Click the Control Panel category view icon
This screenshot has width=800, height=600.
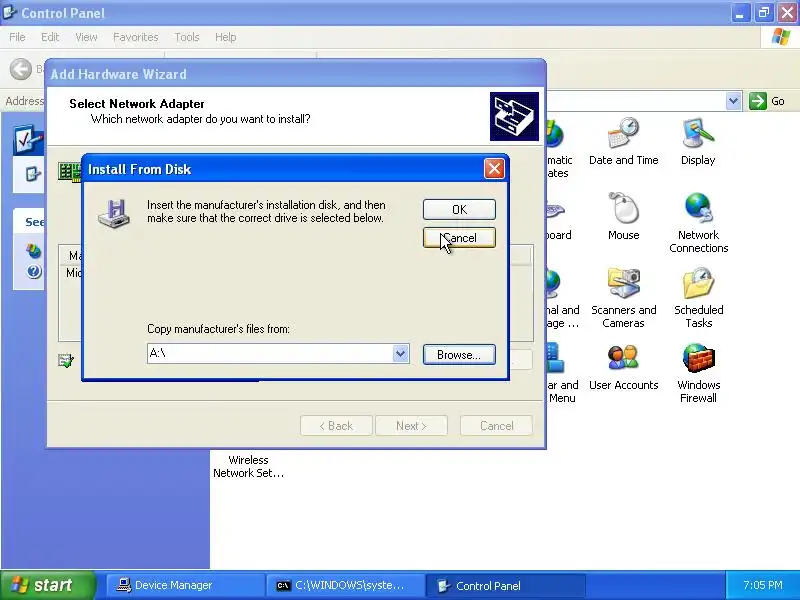(x=29, y=139)
